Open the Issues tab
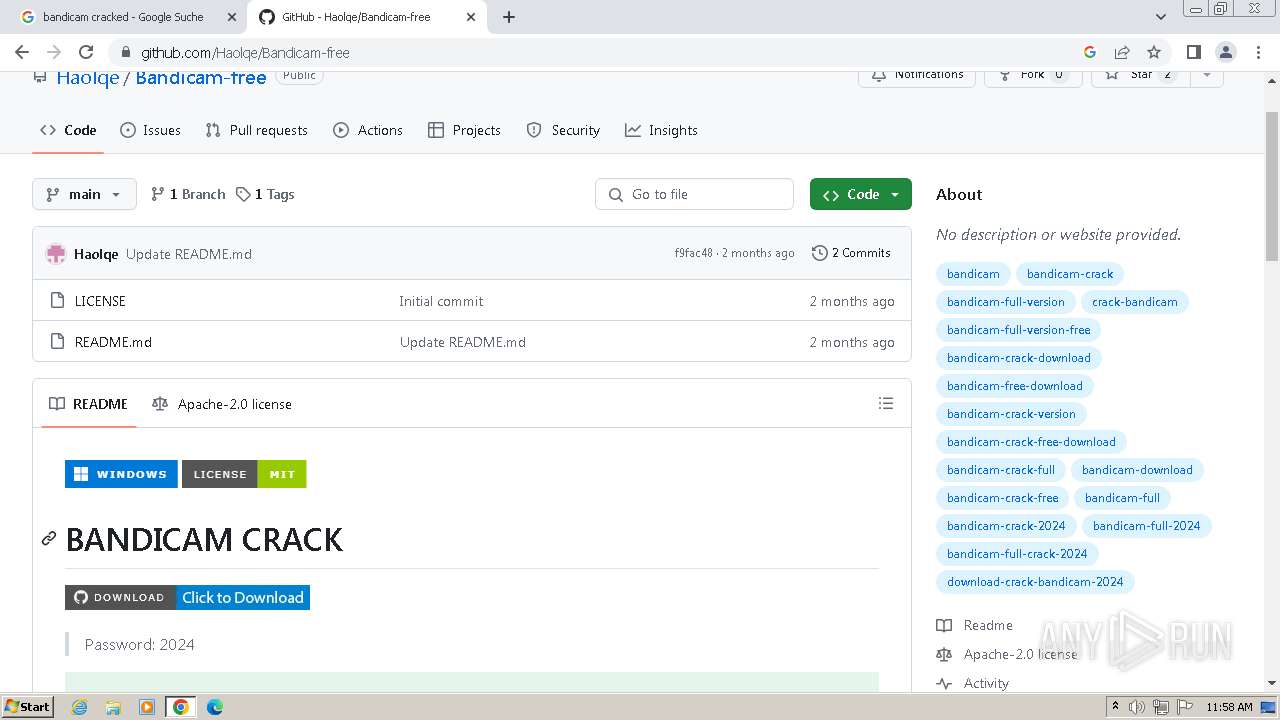Viewport: 1280px width, 720px height. [150, 130]
